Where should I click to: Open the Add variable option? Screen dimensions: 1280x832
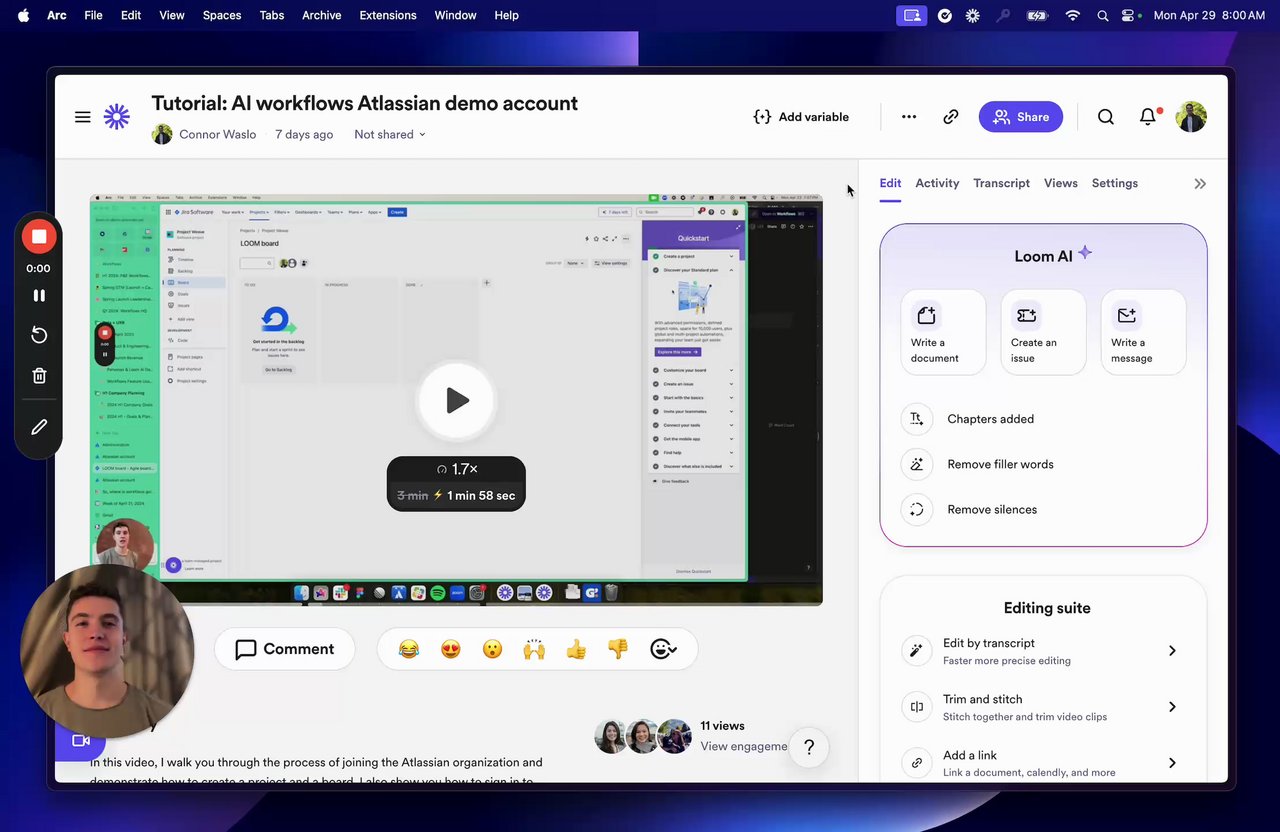tap(801, 117)
